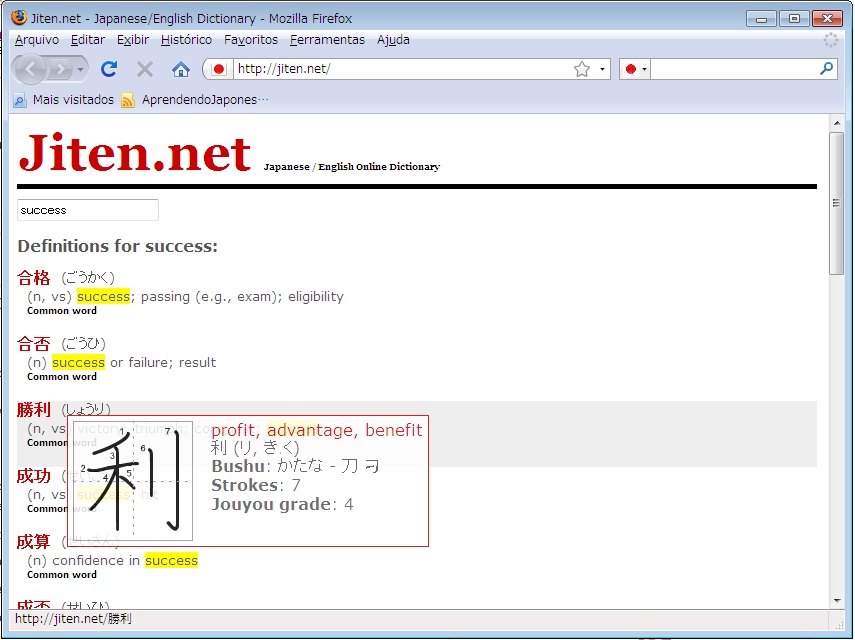Viewport: 855px width, 640px height.
Task: Click the Stop loading icon
Action: click(145, 69)
